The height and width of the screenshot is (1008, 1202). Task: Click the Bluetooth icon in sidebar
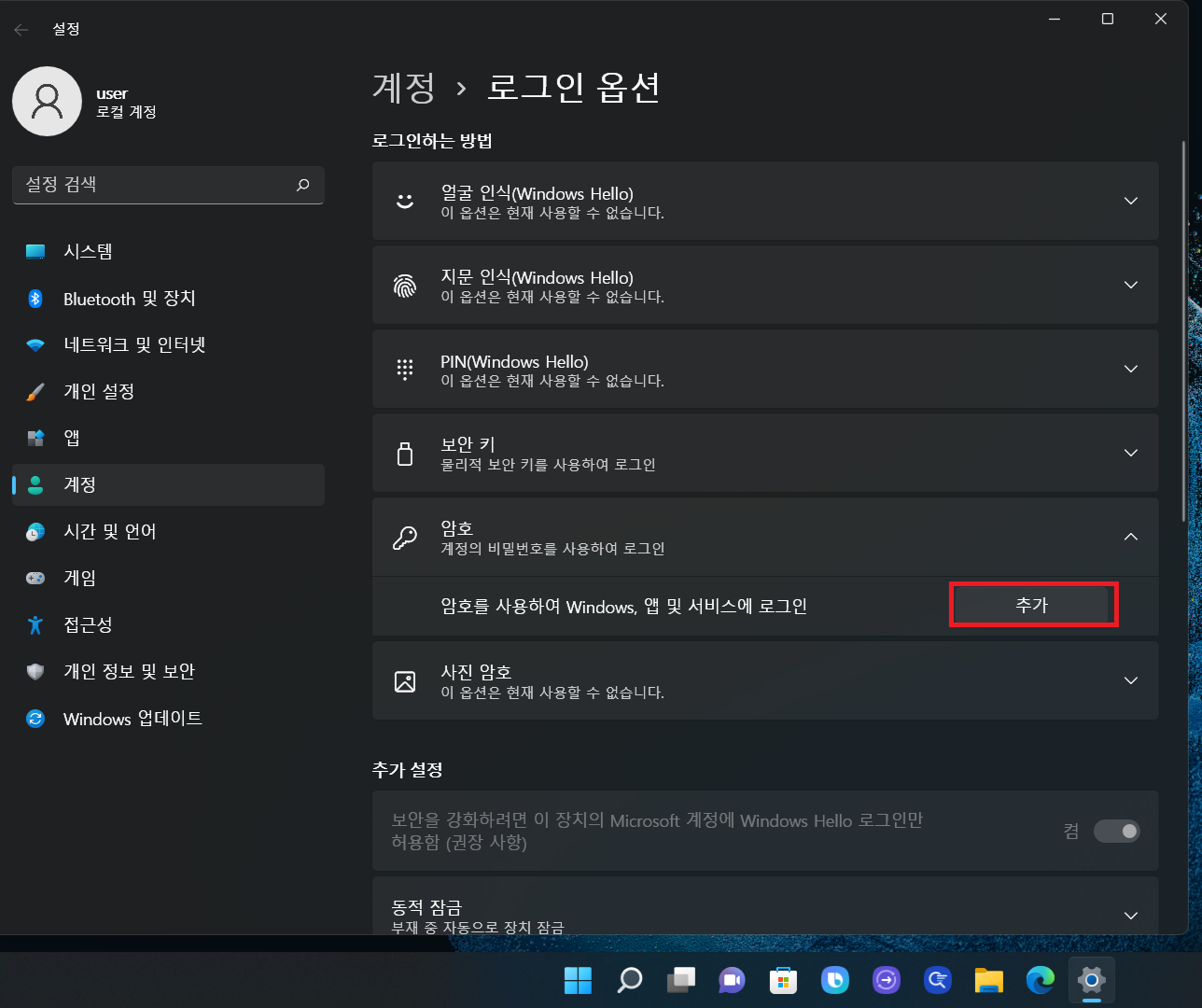(35, 299)
